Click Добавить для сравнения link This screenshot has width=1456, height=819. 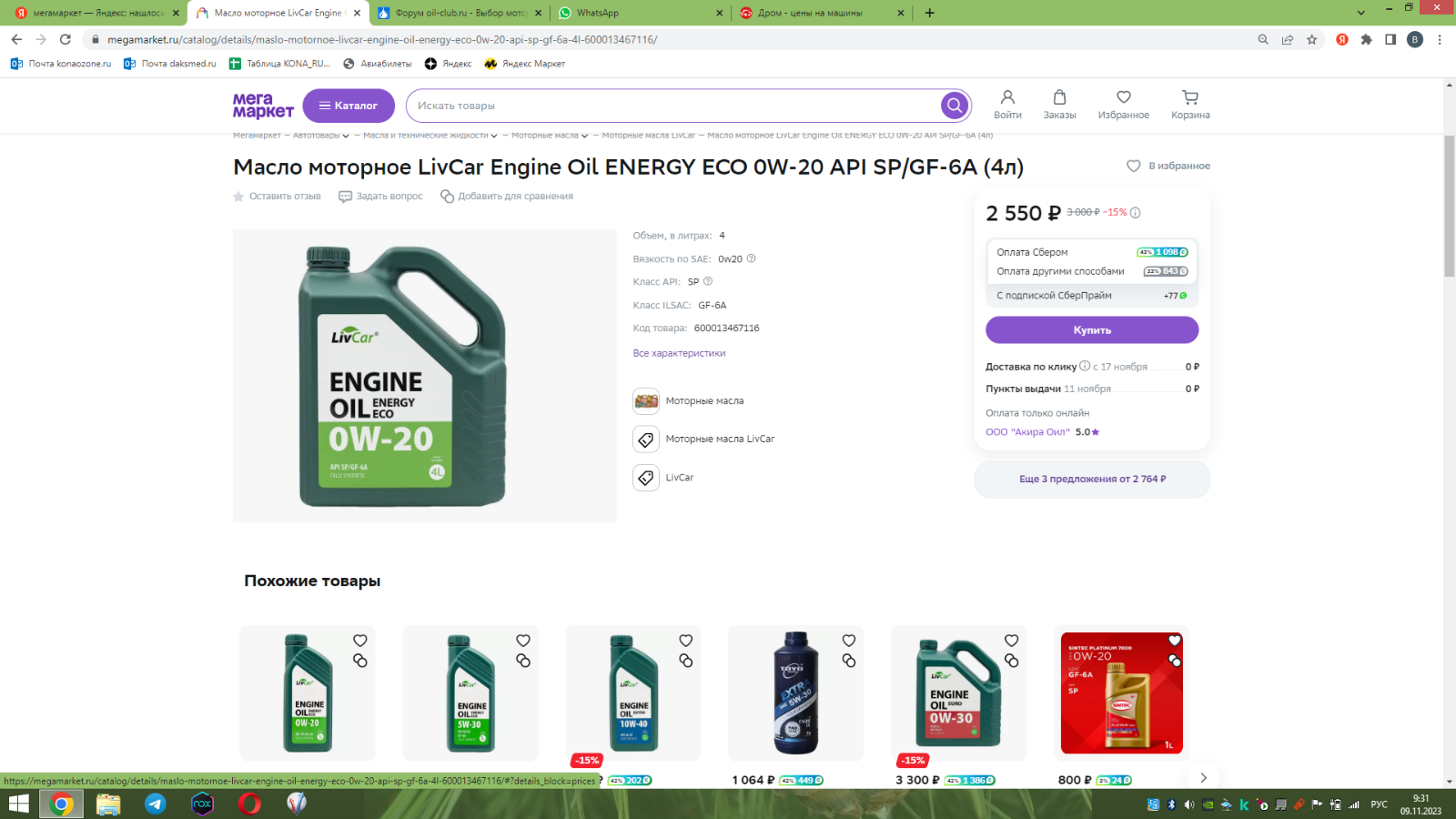point(507,197)
